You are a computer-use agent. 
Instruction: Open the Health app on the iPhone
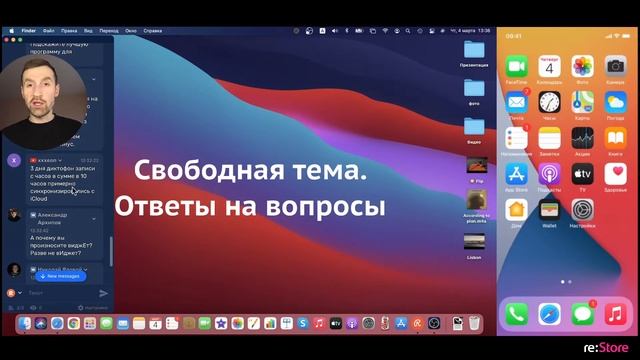616,174
